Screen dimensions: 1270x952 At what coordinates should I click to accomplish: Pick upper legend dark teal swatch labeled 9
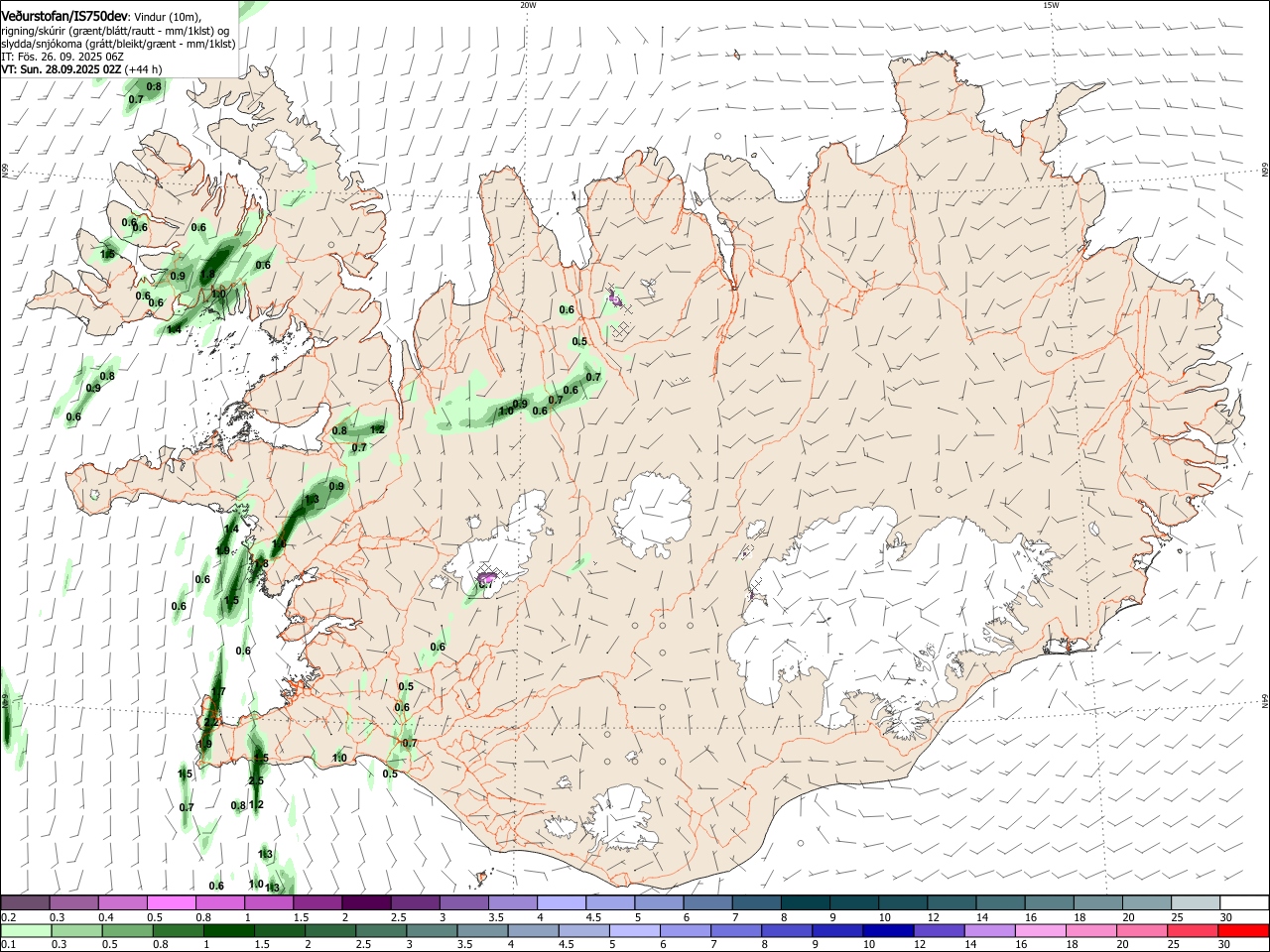tap(852, 902)
